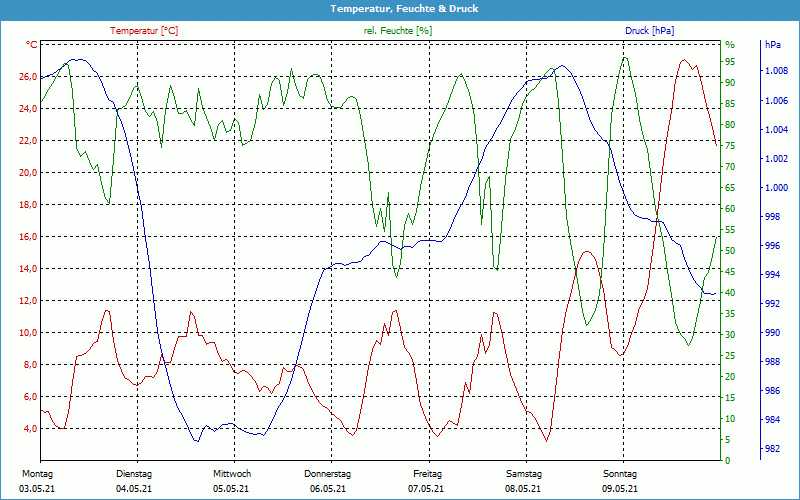Click the 26,0 temperature axis value
Image resolution: width=800 pixels, height=500 pixels.
(28, 77)
